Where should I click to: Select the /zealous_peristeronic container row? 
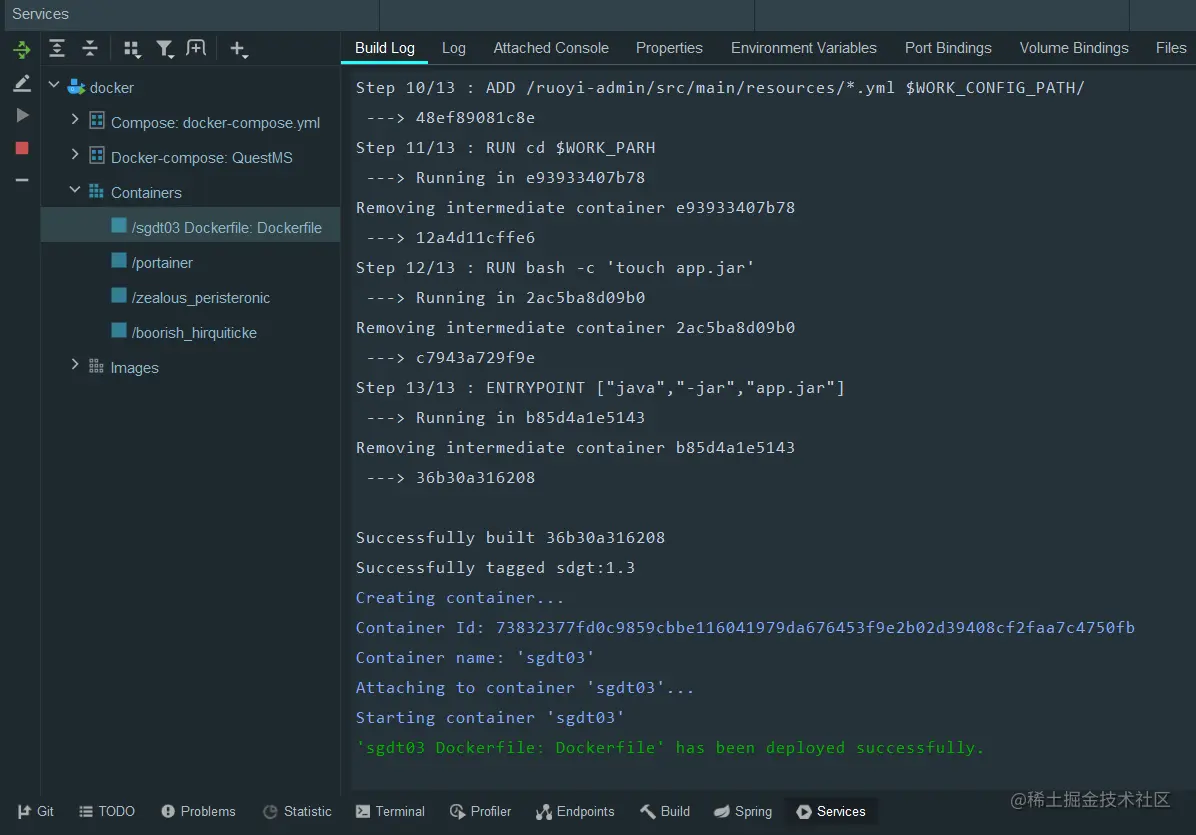coord(191,297)
